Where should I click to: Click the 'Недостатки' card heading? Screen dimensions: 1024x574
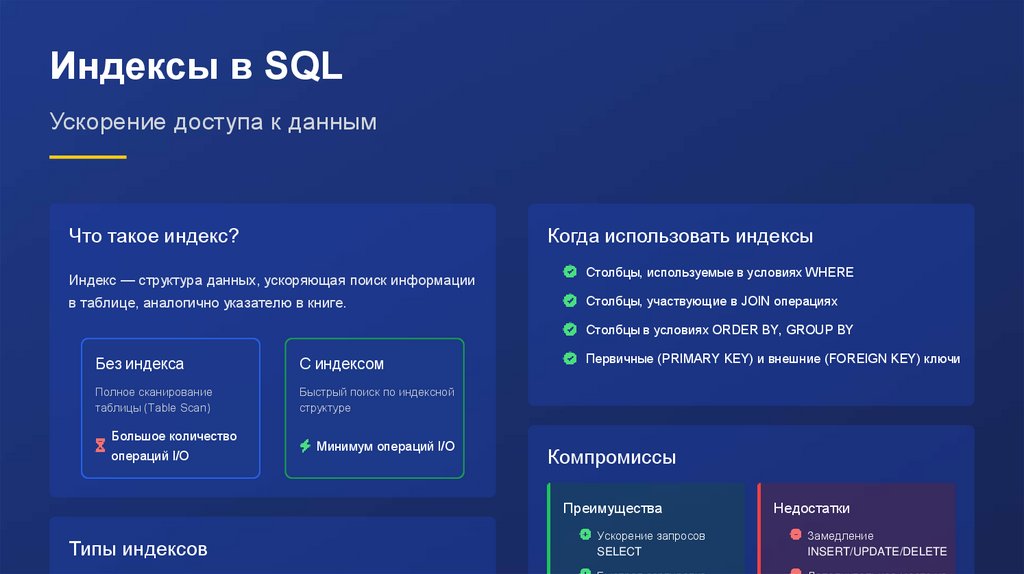(811, 508)
